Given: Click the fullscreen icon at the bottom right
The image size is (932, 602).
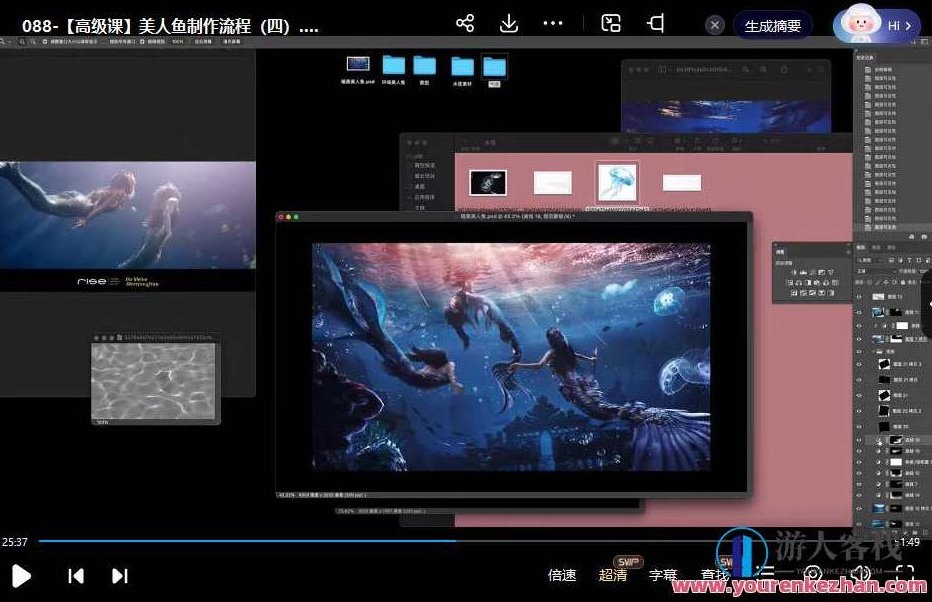Looking at the screenshot, I should tap(905, 574).
